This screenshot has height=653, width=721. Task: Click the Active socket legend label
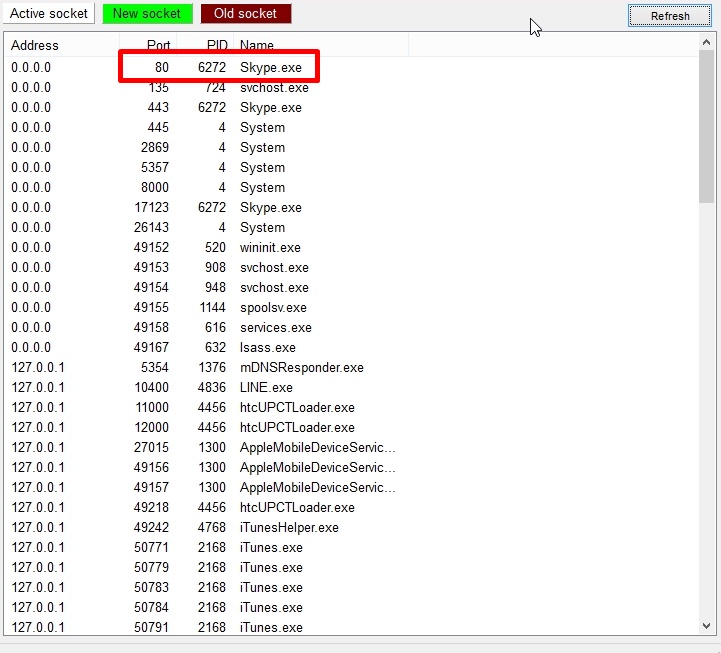coord(49,13)
